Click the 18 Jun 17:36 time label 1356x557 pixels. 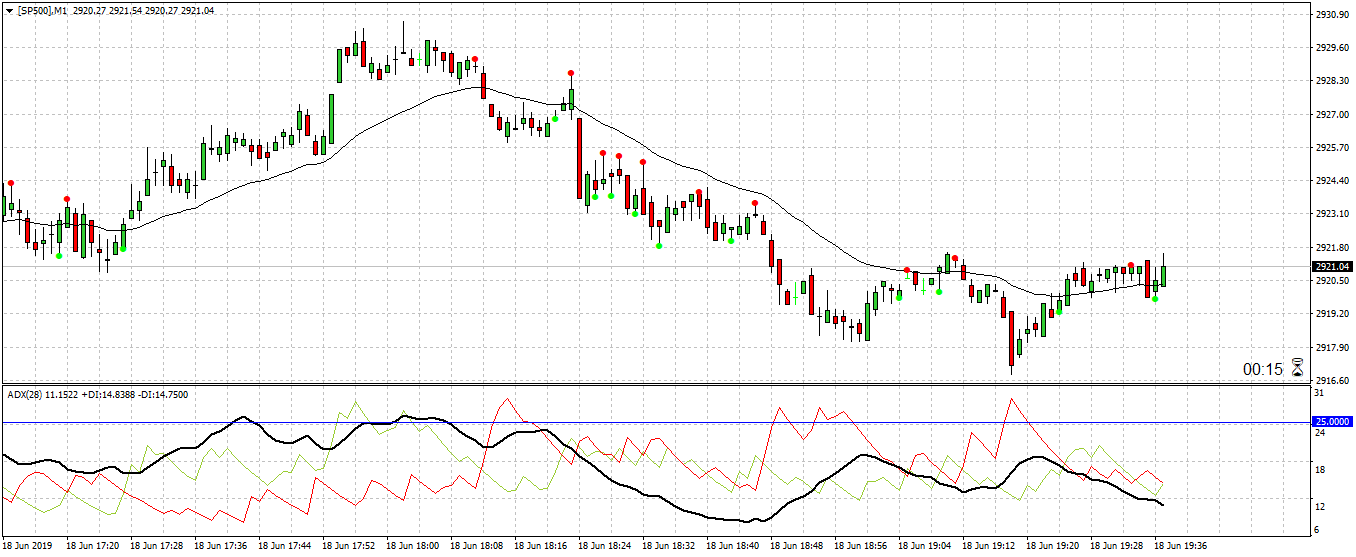(x=221, y=547)
